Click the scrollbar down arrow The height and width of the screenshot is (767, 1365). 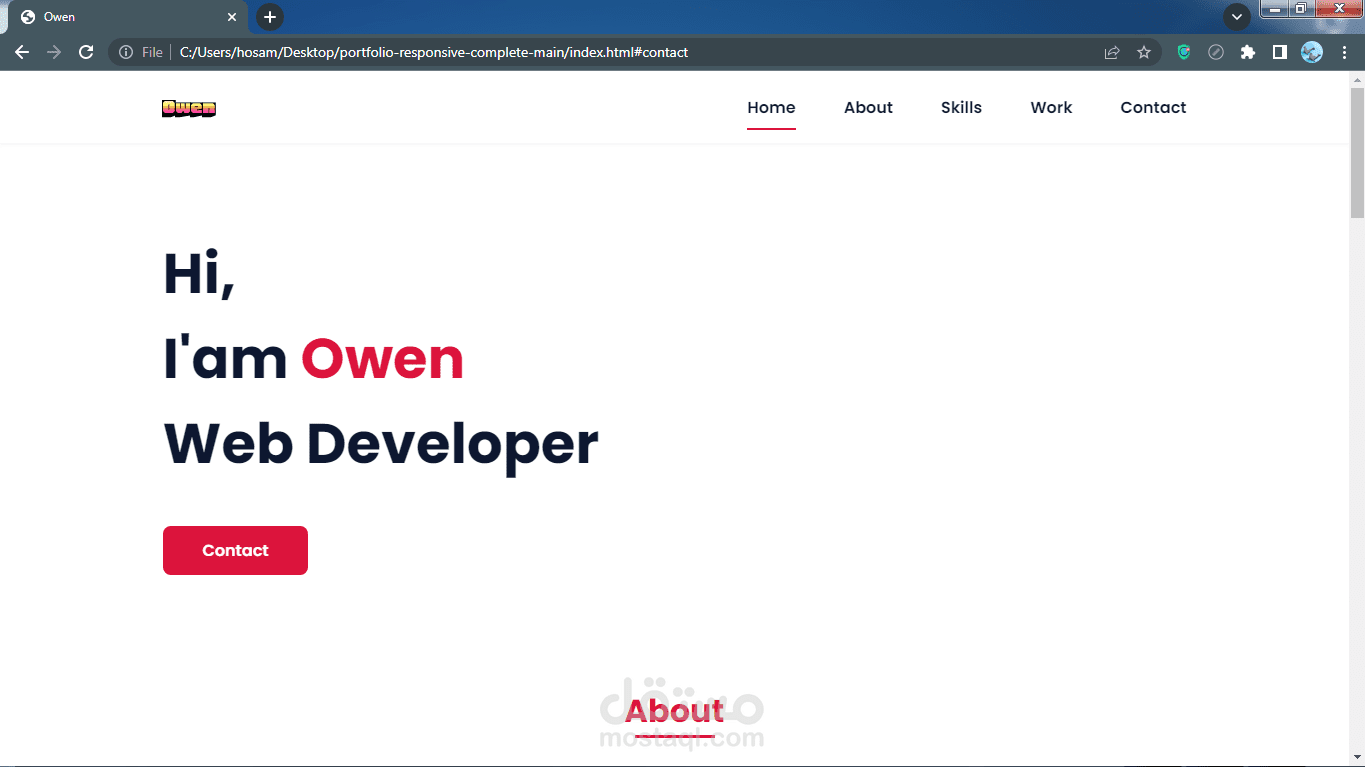1357,757
